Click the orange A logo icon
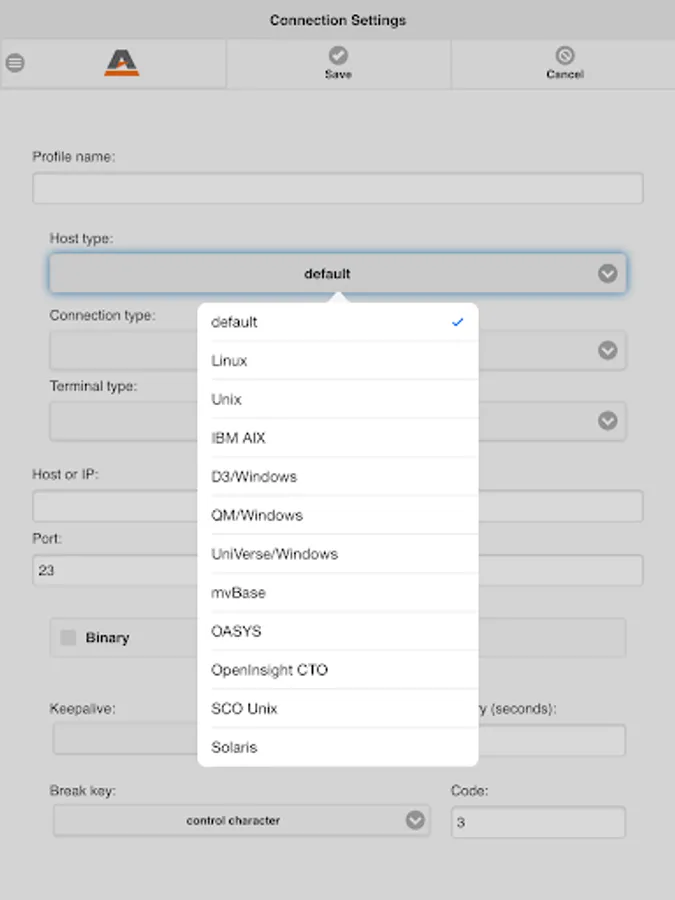Image resolution: width=675 pixels, height=900 pixels. click(122, 64)
